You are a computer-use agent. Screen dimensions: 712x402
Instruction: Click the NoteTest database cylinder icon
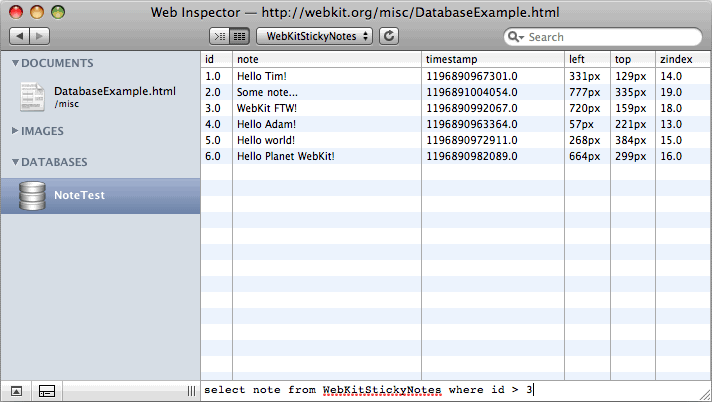[32, 196]
